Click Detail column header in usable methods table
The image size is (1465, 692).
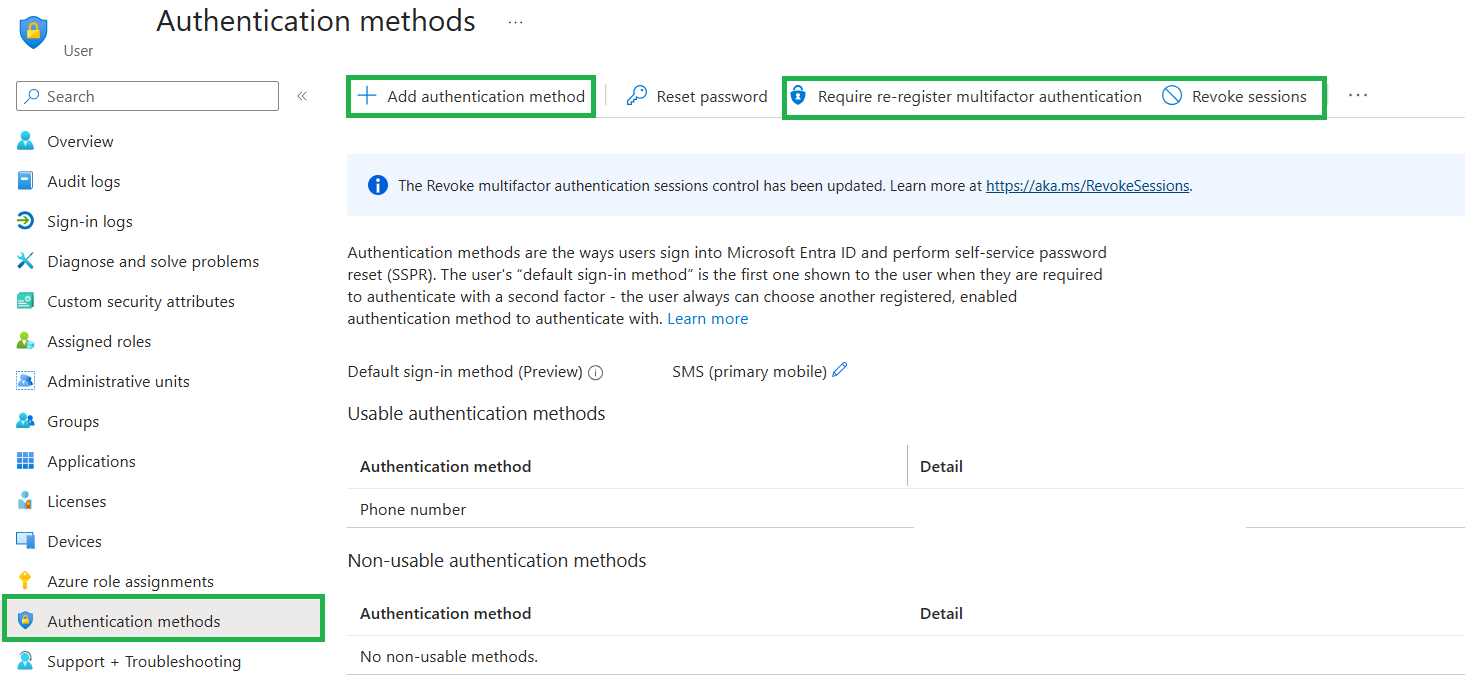[941, 466]
